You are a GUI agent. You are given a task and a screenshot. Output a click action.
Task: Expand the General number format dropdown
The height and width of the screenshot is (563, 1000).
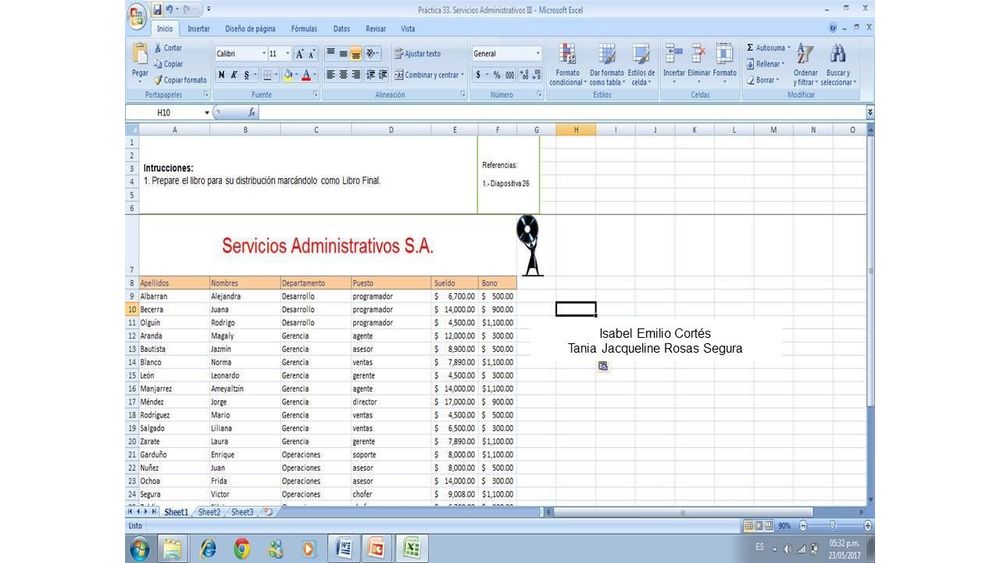tap(538, 54)
